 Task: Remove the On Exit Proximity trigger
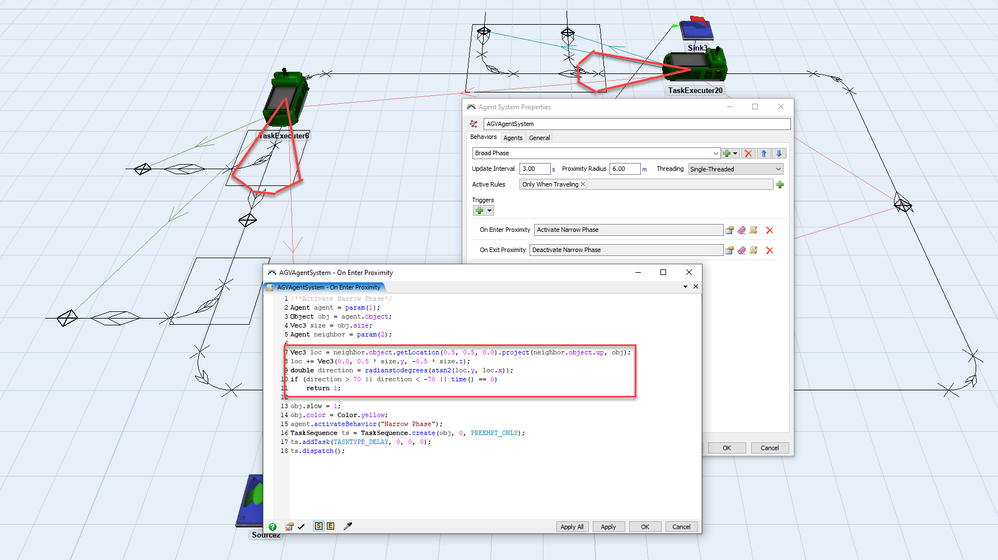[770, 250]
